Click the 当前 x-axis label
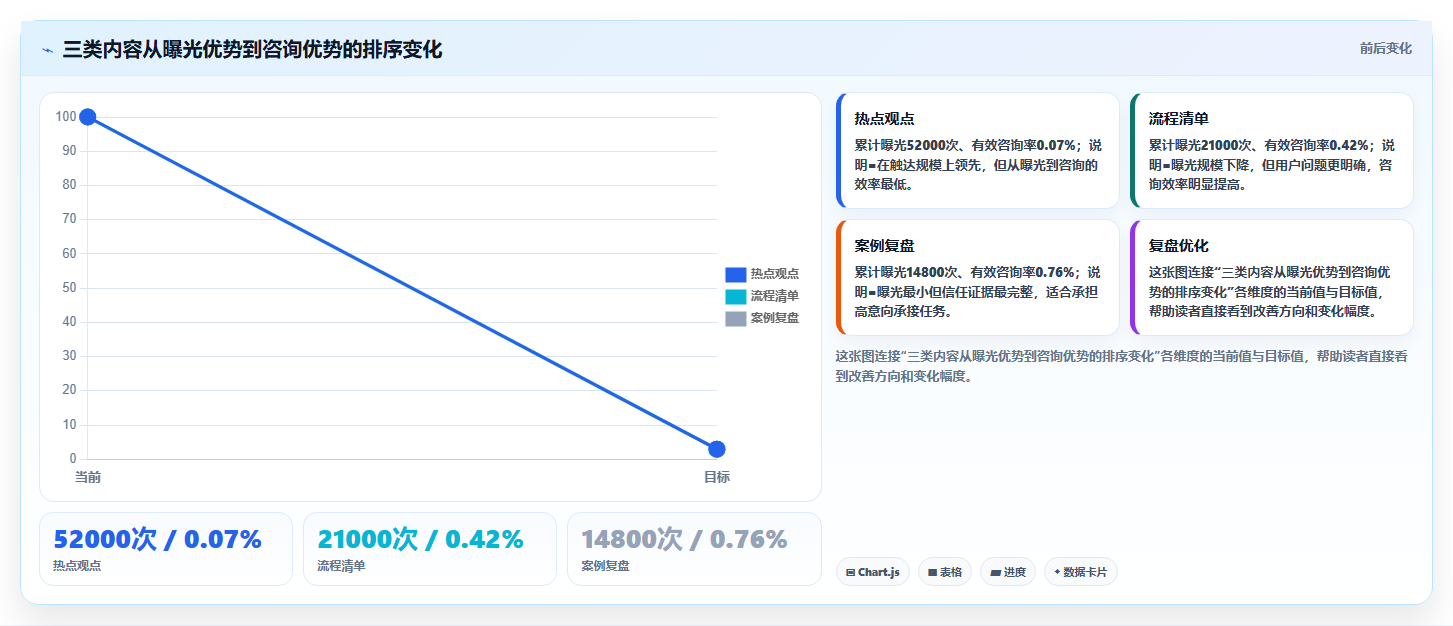The height and width of the screenshot is (626, 1453). click(x=88, y=477)
